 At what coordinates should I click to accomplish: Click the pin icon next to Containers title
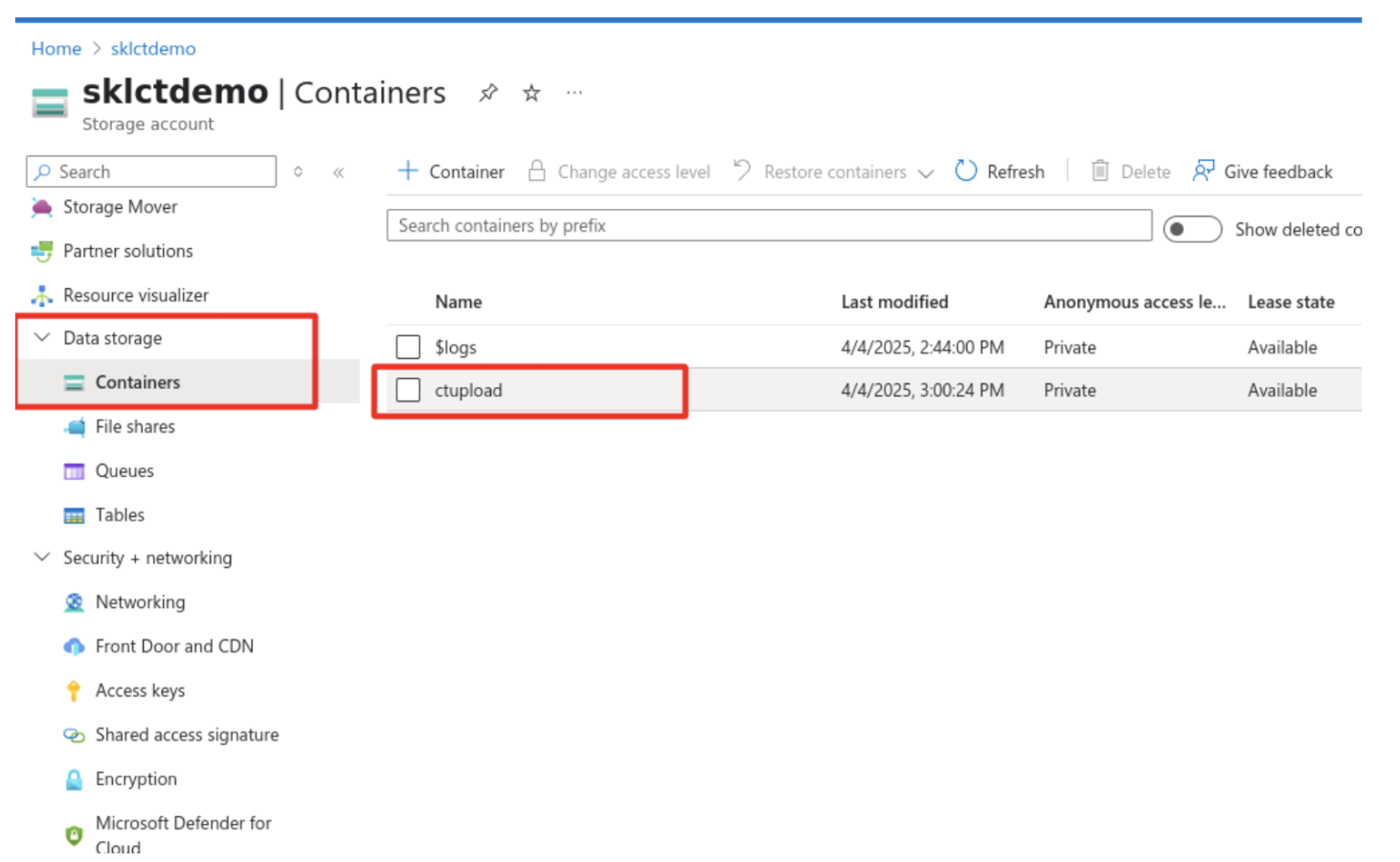point(488,93)
